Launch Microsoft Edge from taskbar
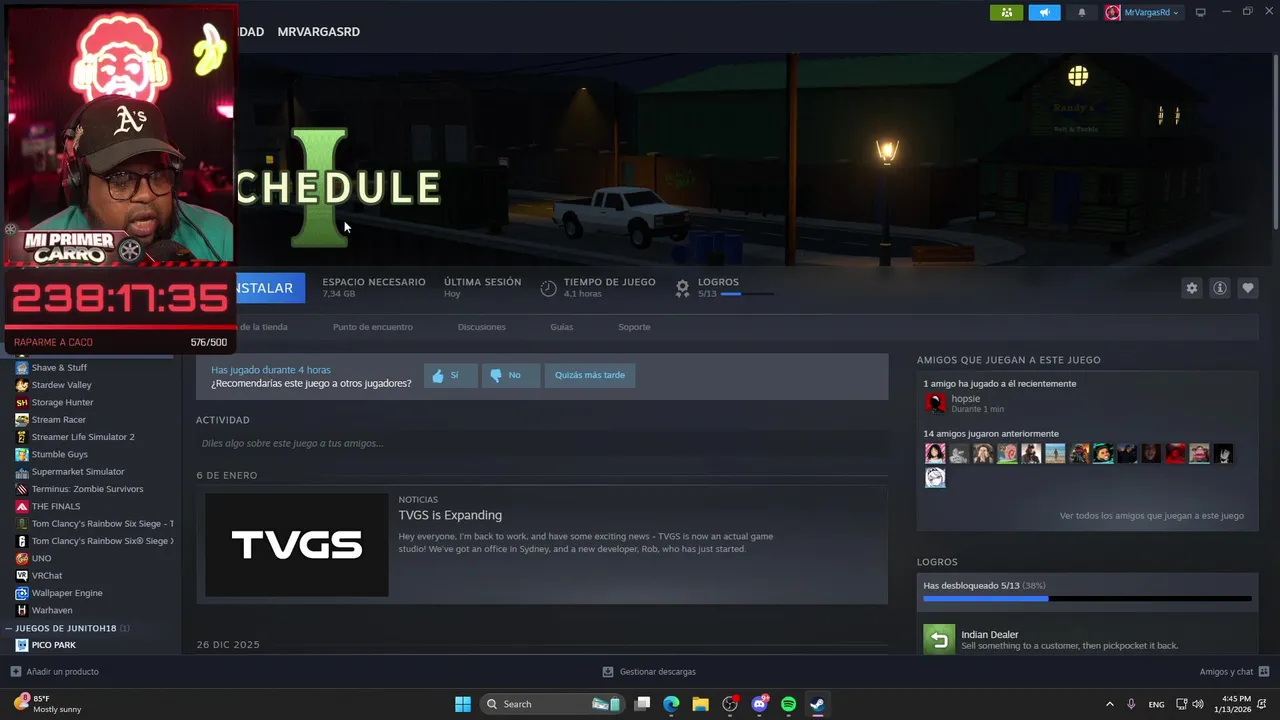 tap(671, 704)
